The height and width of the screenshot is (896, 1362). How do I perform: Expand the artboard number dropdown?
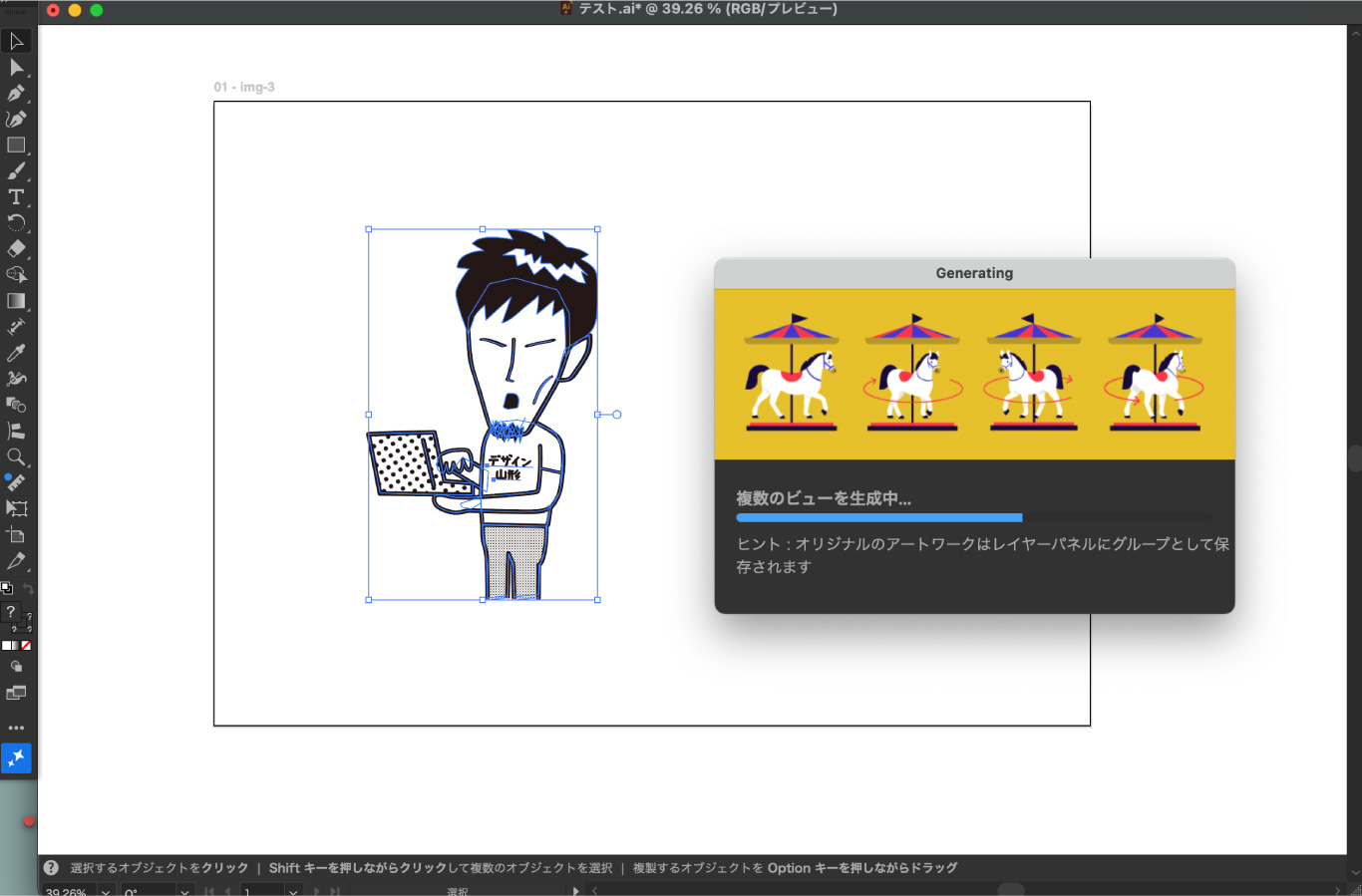tap(293, 891)
